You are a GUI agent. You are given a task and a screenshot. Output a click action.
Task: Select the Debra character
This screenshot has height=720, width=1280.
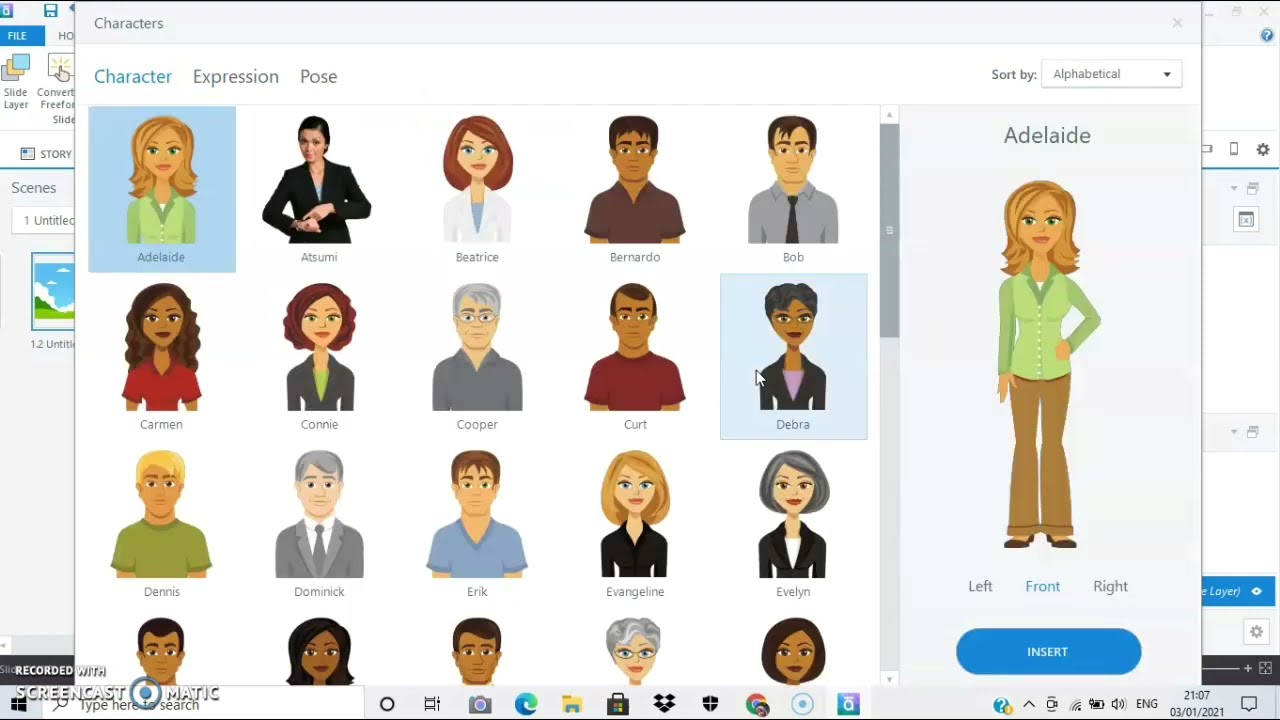pos(794,357)
